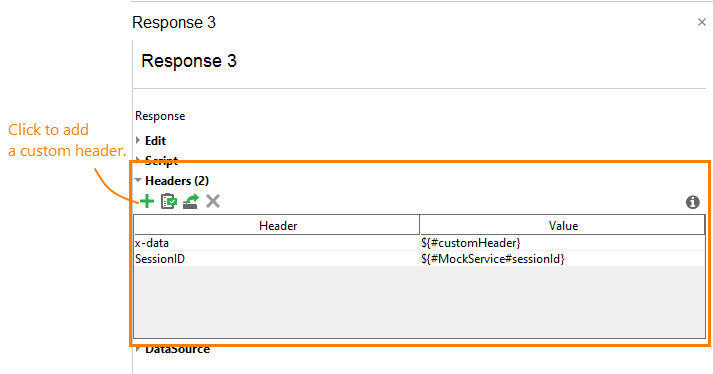The image size is (713, 374).
Task: Click the gray X remove header icon
Action: [x=213, y=201]
